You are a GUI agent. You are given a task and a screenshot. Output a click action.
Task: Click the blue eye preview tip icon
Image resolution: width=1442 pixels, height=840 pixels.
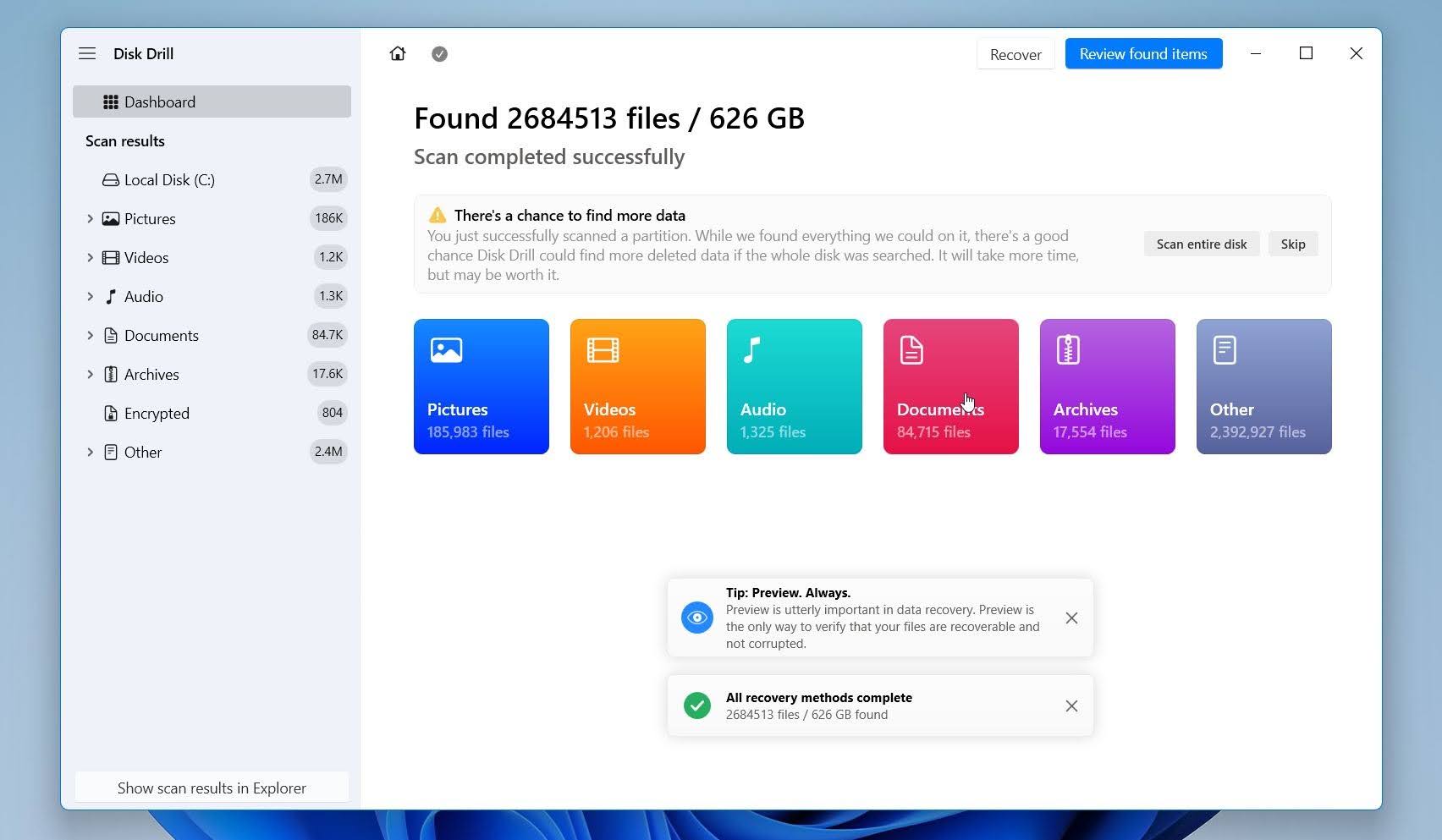(x=697, y=618)
